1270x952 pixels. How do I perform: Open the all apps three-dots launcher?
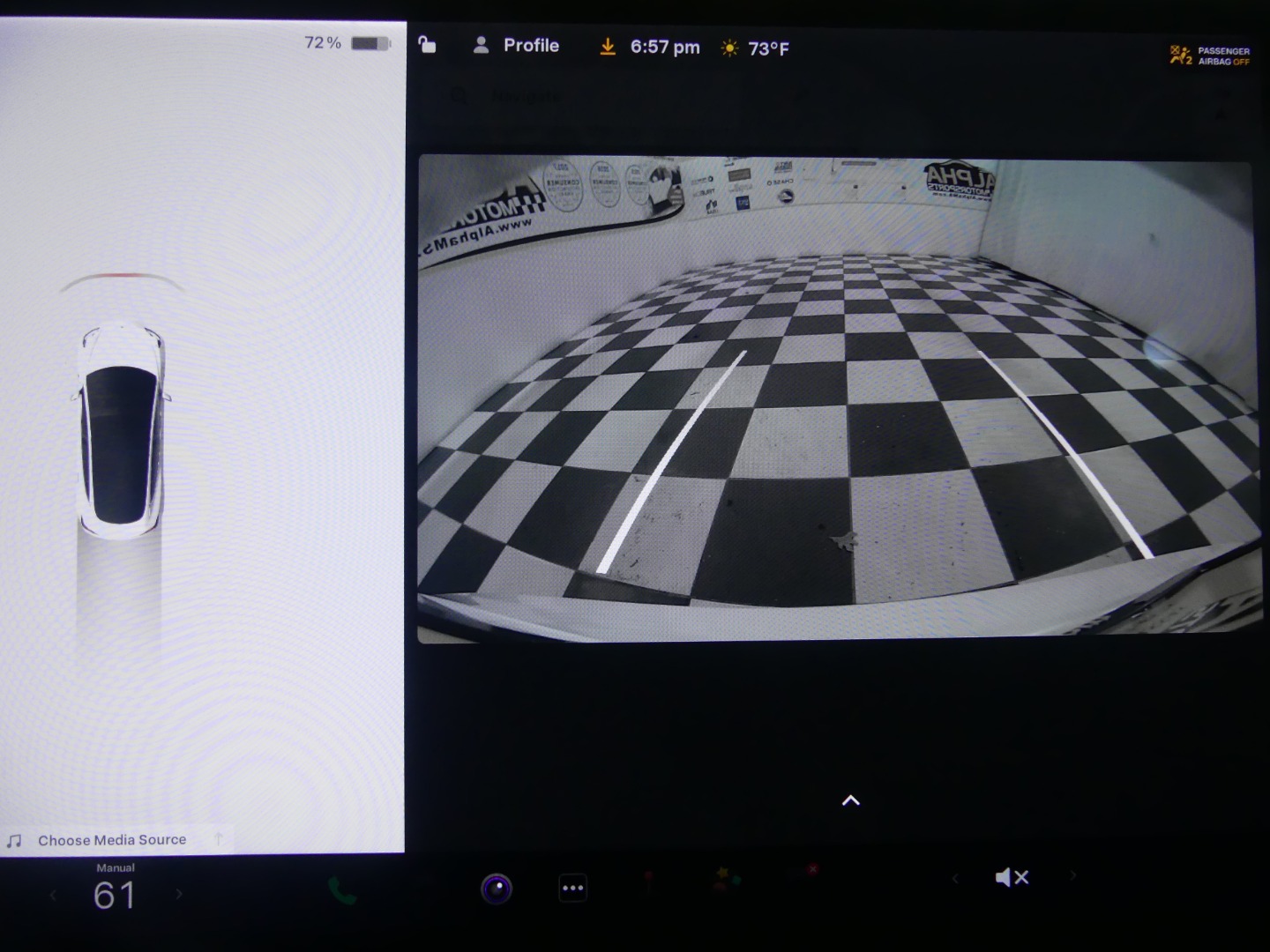click(572, 888)
